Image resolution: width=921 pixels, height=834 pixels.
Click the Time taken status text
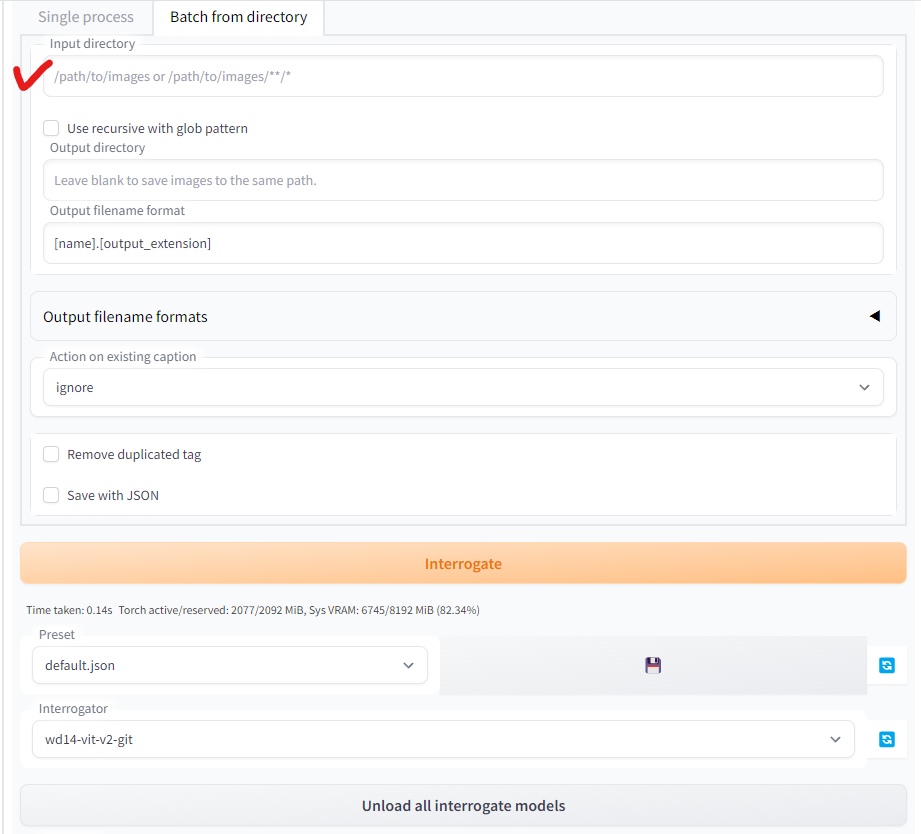coord(69,610)
